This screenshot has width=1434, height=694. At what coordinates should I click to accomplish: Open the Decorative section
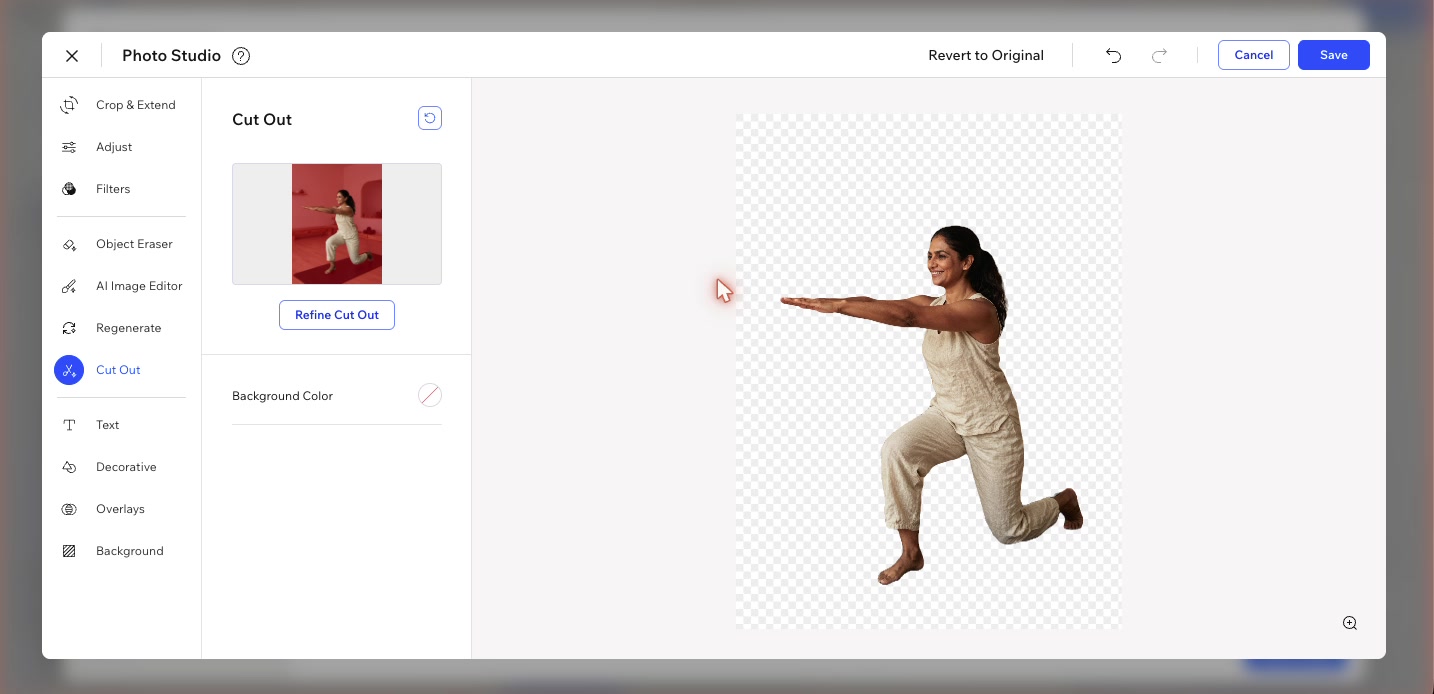[126, 467]
